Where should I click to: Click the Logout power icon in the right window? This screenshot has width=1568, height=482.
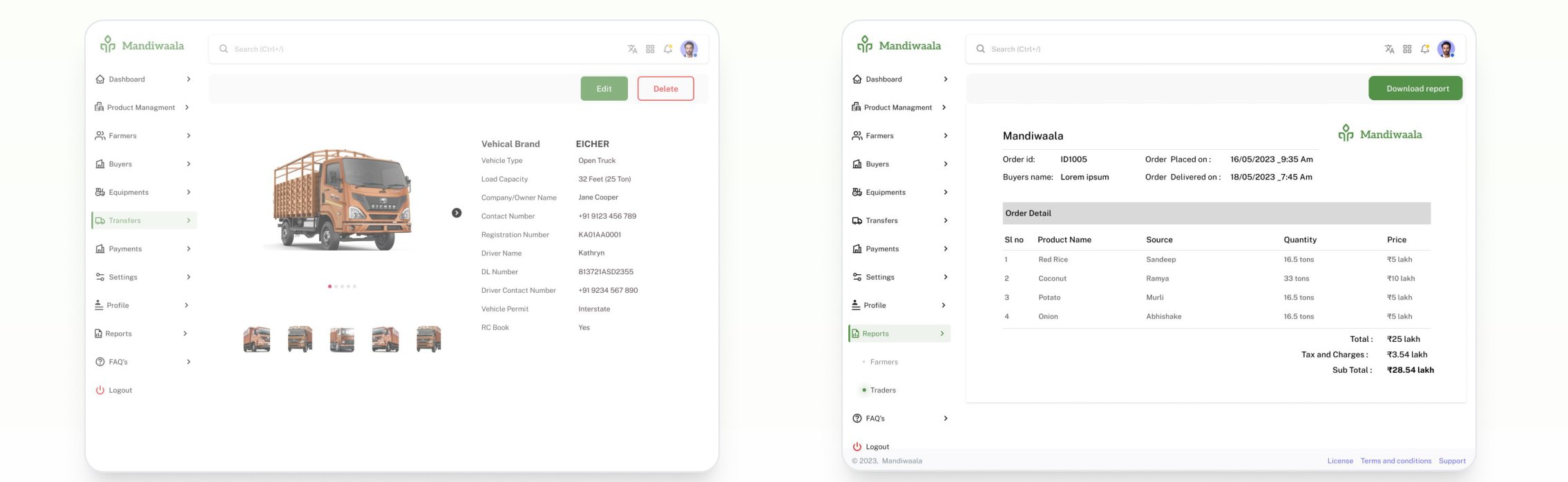click(857, 447)
